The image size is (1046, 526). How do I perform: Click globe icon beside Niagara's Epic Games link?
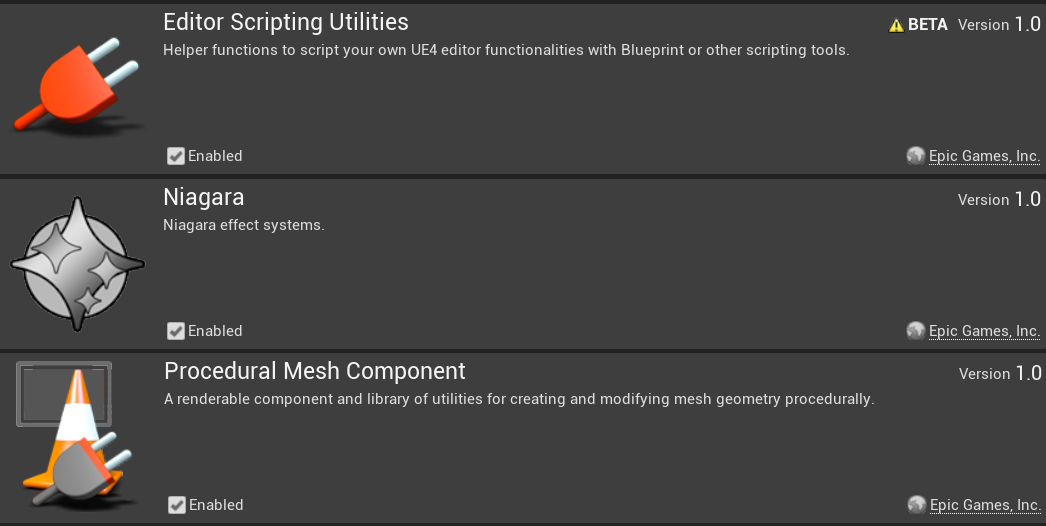click(x=915, y=330)
